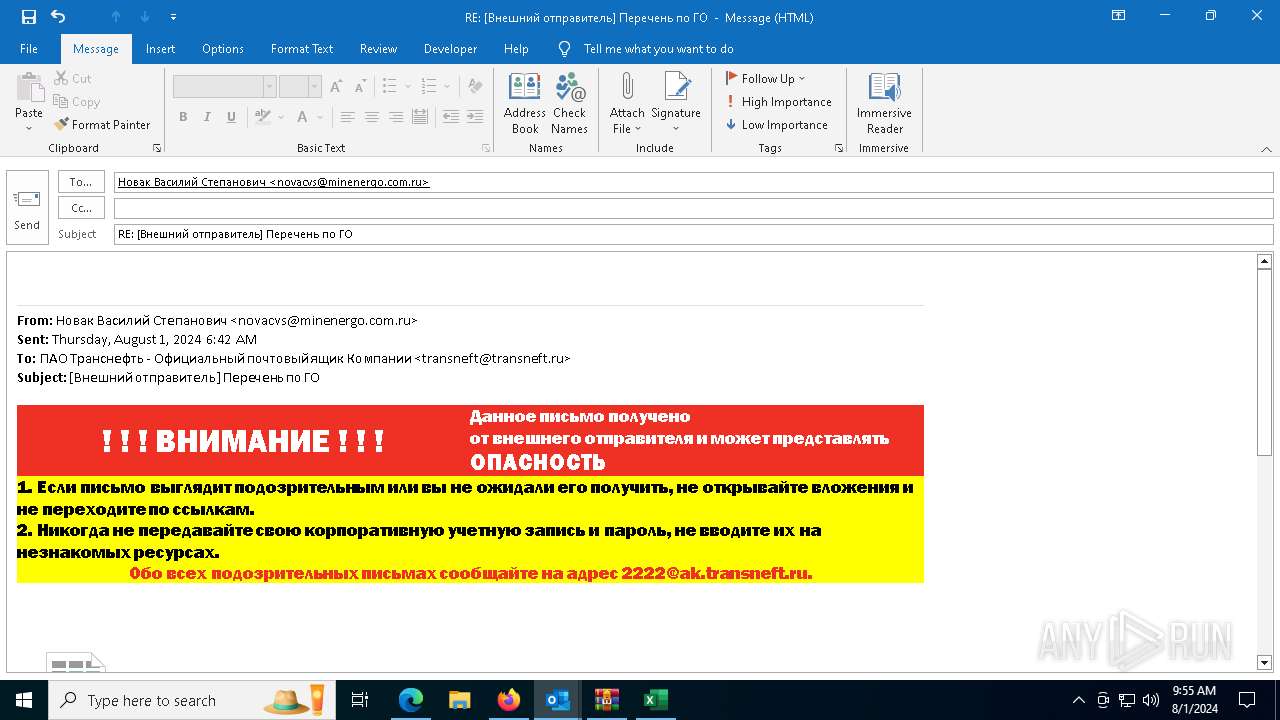Mark message as Low Importance
The width and height of the screenshot is (1280, 720).
[776, 125]
